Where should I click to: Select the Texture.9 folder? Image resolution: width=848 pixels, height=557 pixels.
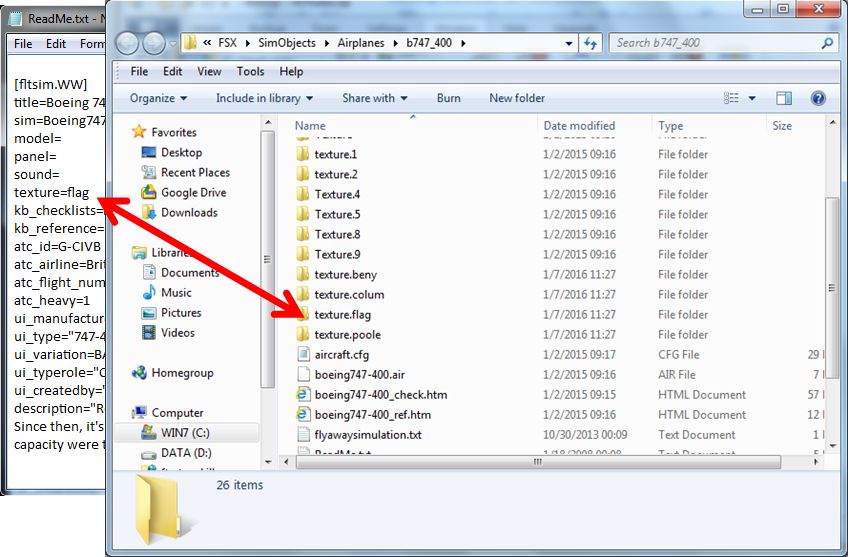328,254
